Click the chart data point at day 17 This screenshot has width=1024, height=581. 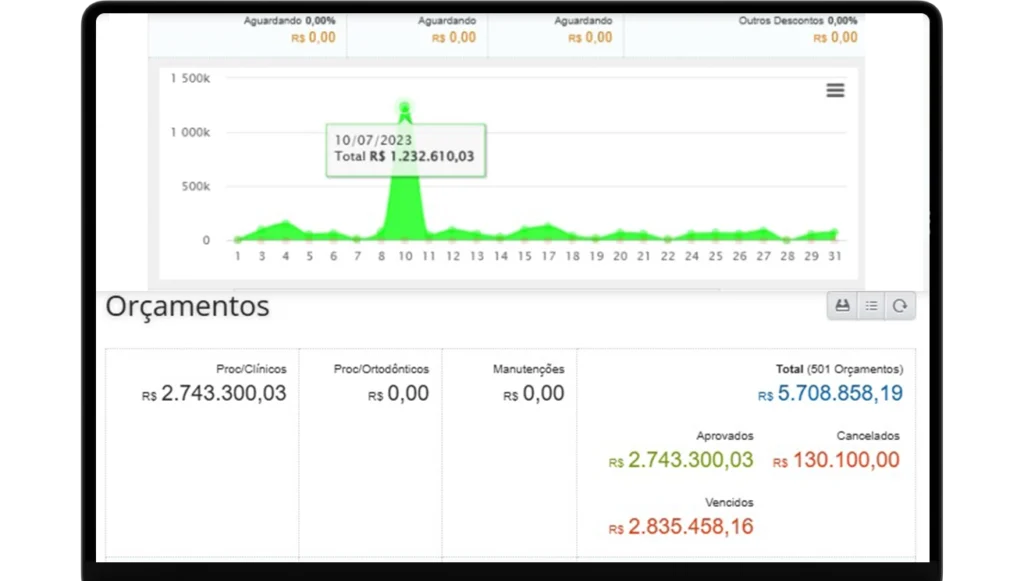pos(548,227)
